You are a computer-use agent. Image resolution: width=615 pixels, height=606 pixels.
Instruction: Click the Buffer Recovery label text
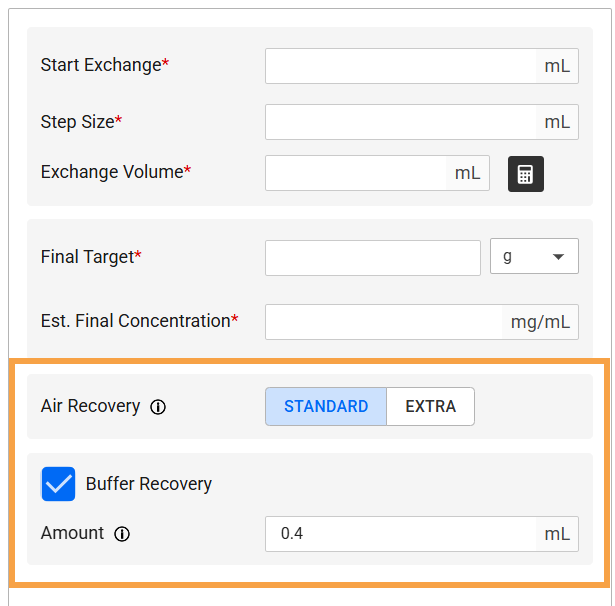149,484
